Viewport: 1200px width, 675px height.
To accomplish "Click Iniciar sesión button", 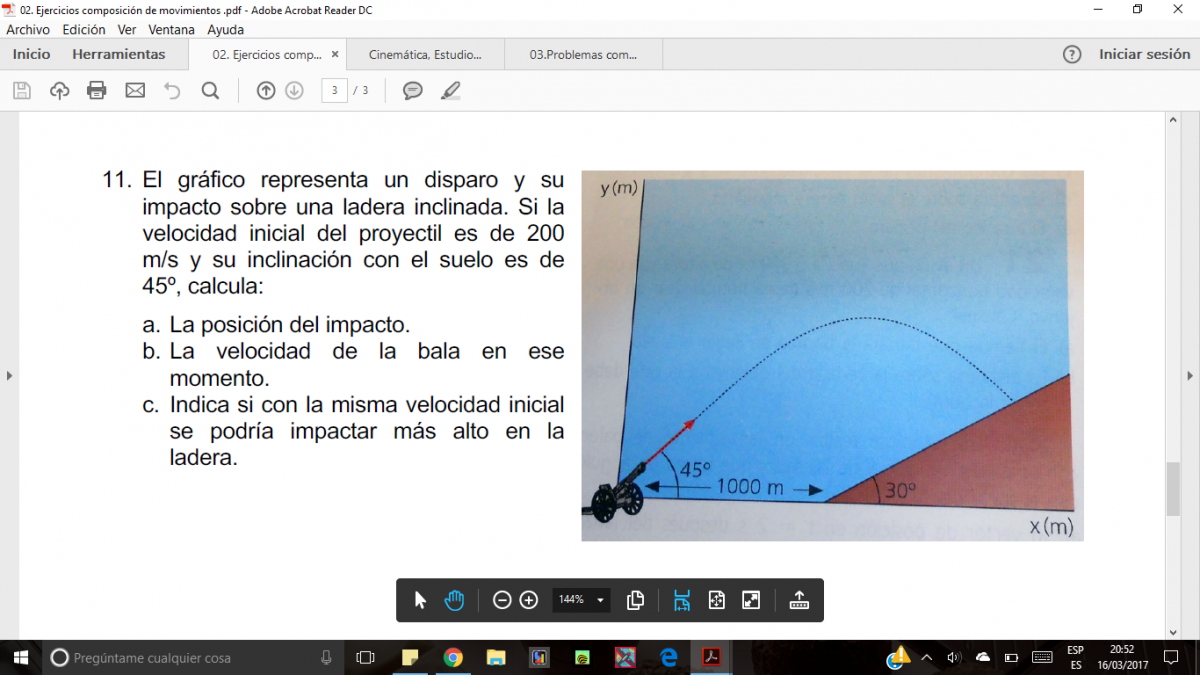I will (1144, 54).
